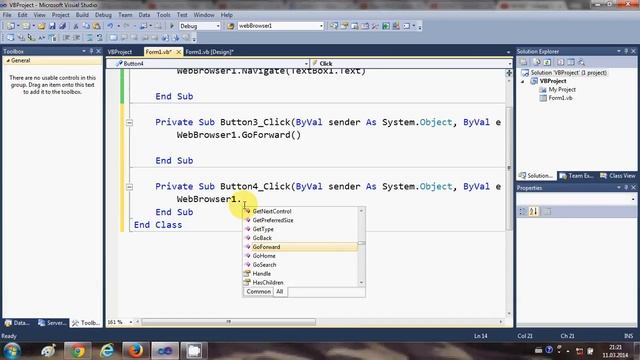
Task: Switch to the VBProject document tab
Action: [120, 52]
